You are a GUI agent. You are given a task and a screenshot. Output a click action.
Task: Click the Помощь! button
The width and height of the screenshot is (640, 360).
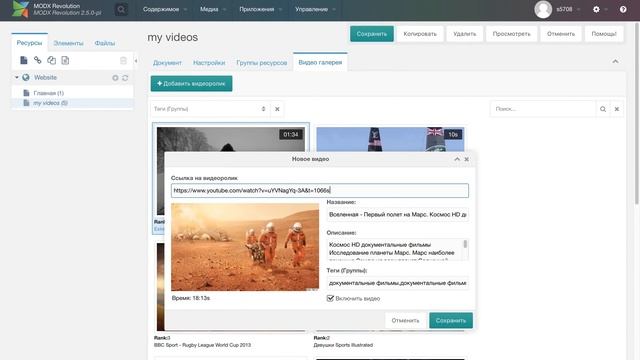[x=604, y=34]
